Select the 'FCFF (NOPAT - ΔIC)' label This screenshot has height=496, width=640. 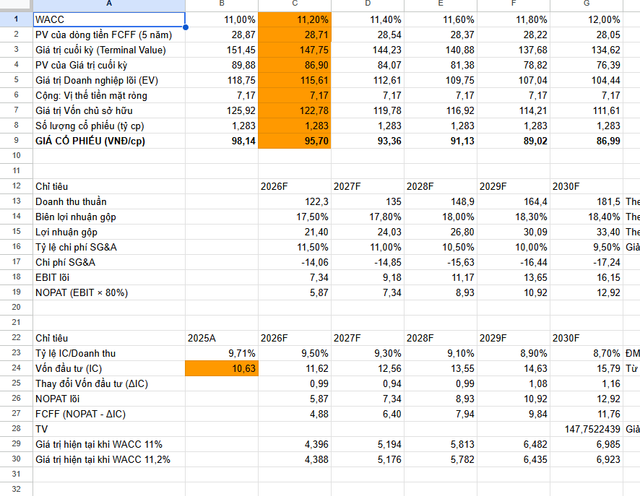80,414
